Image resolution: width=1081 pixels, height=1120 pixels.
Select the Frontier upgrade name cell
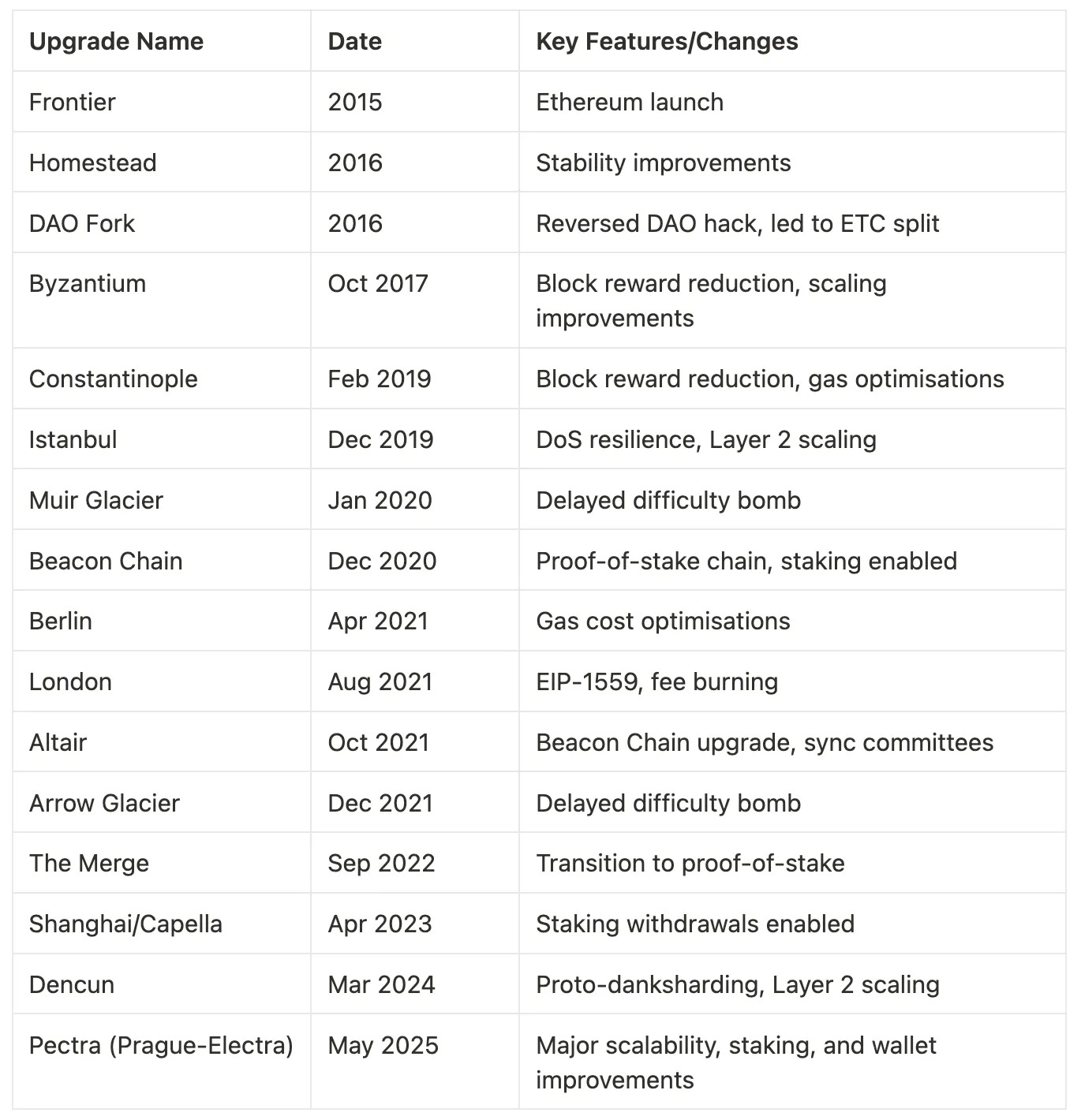tap(73, 103)
